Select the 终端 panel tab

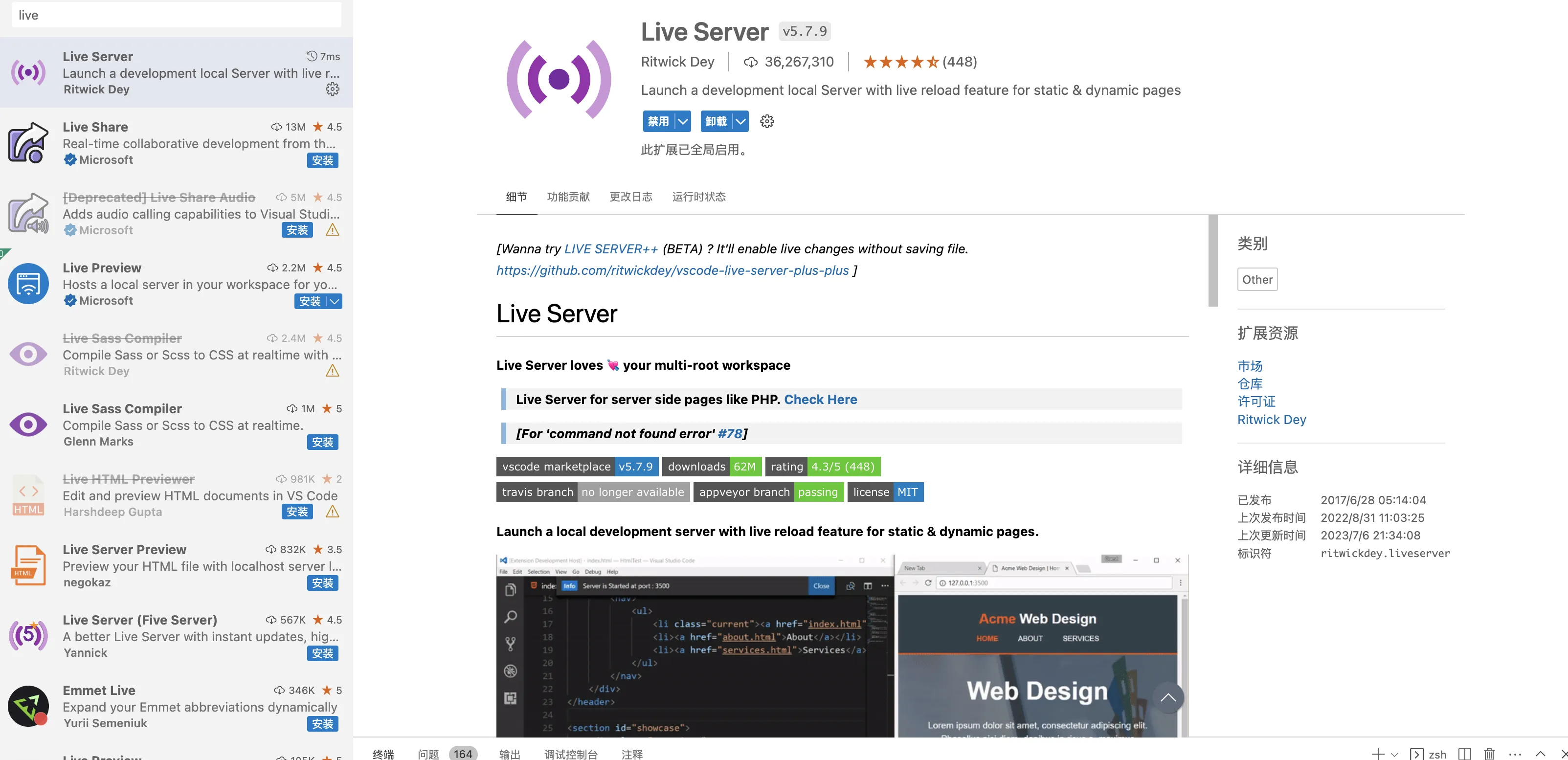[x=383, y=754]
